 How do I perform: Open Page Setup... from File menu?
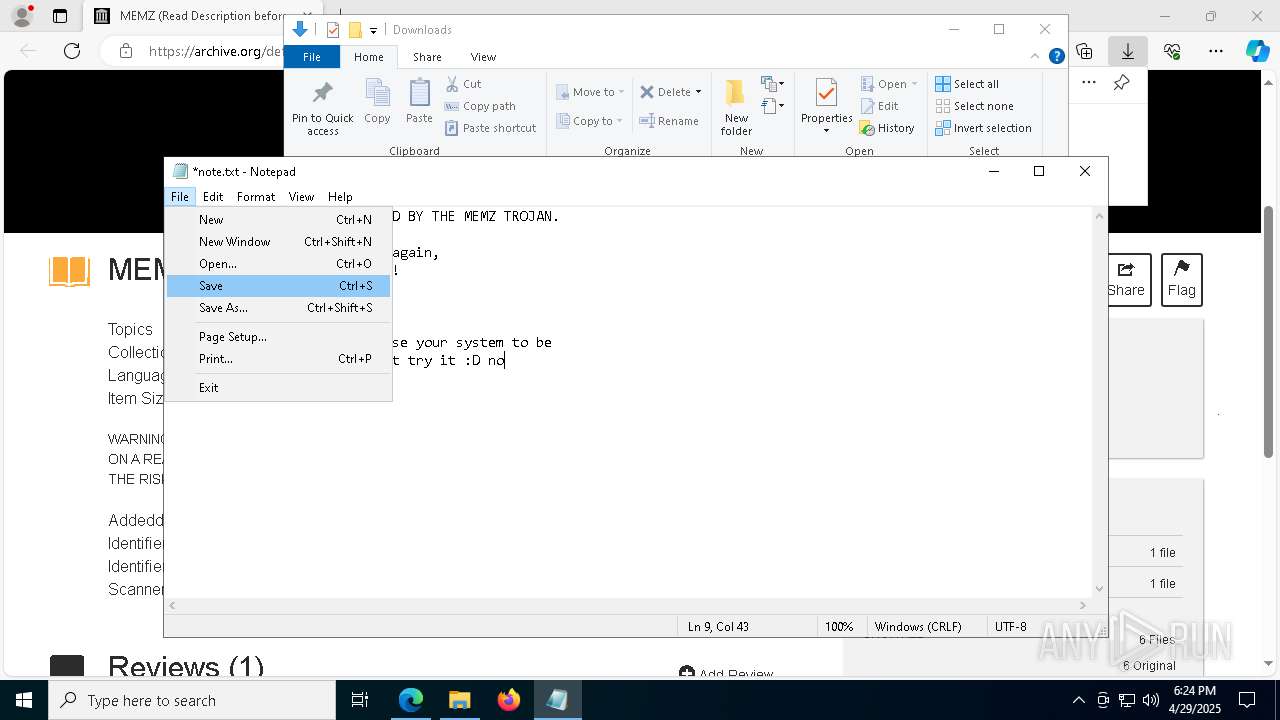278,337
